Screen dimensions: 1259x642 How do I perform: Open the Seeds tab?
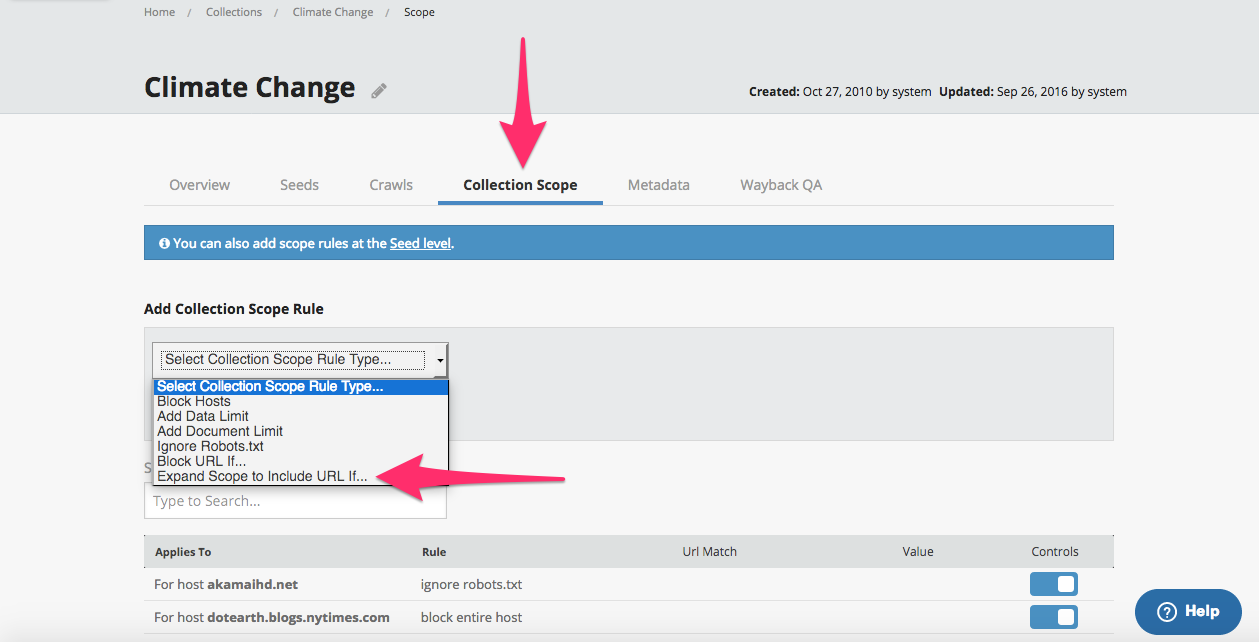(299, 185)
